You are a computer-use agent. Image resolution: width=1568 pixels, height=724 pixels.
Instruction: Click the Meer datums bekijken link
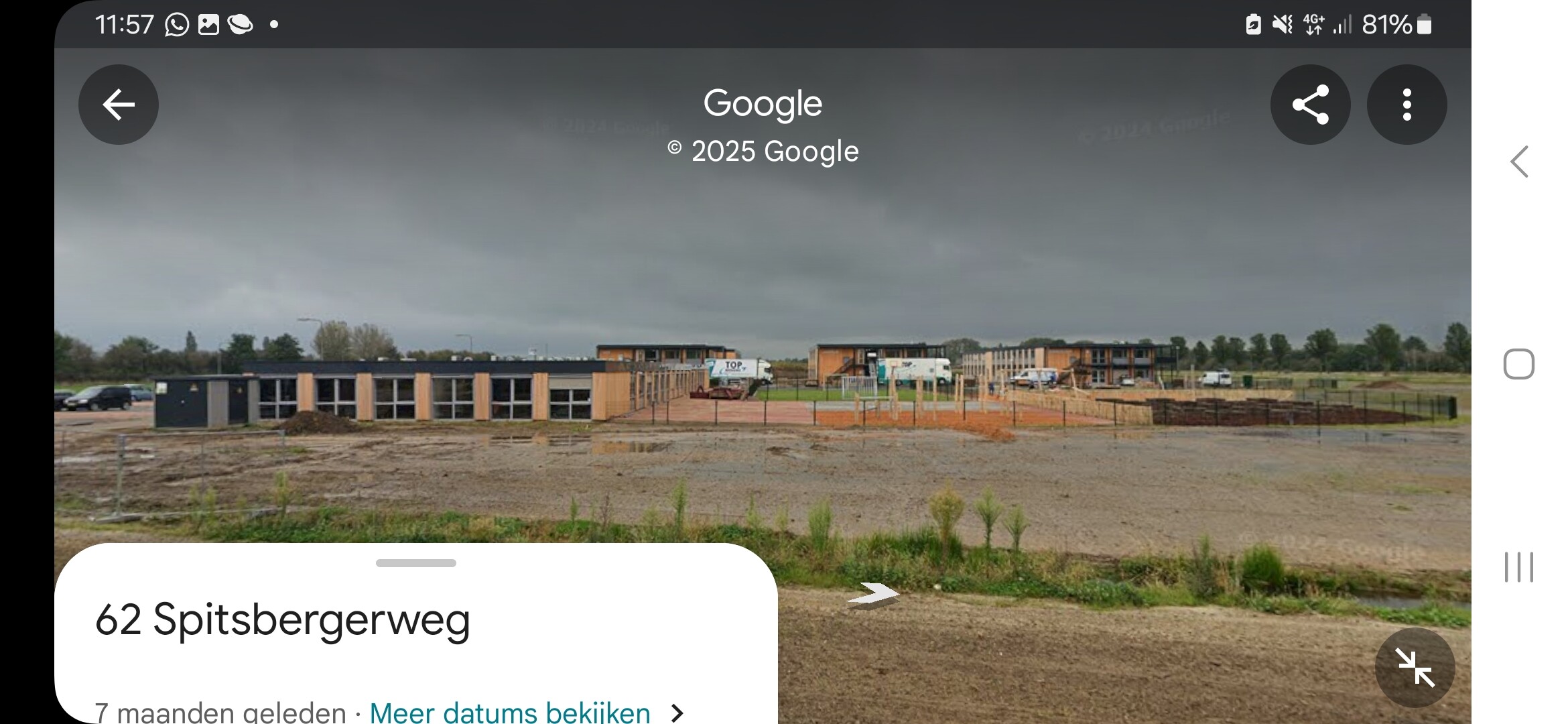coord(510,711)
